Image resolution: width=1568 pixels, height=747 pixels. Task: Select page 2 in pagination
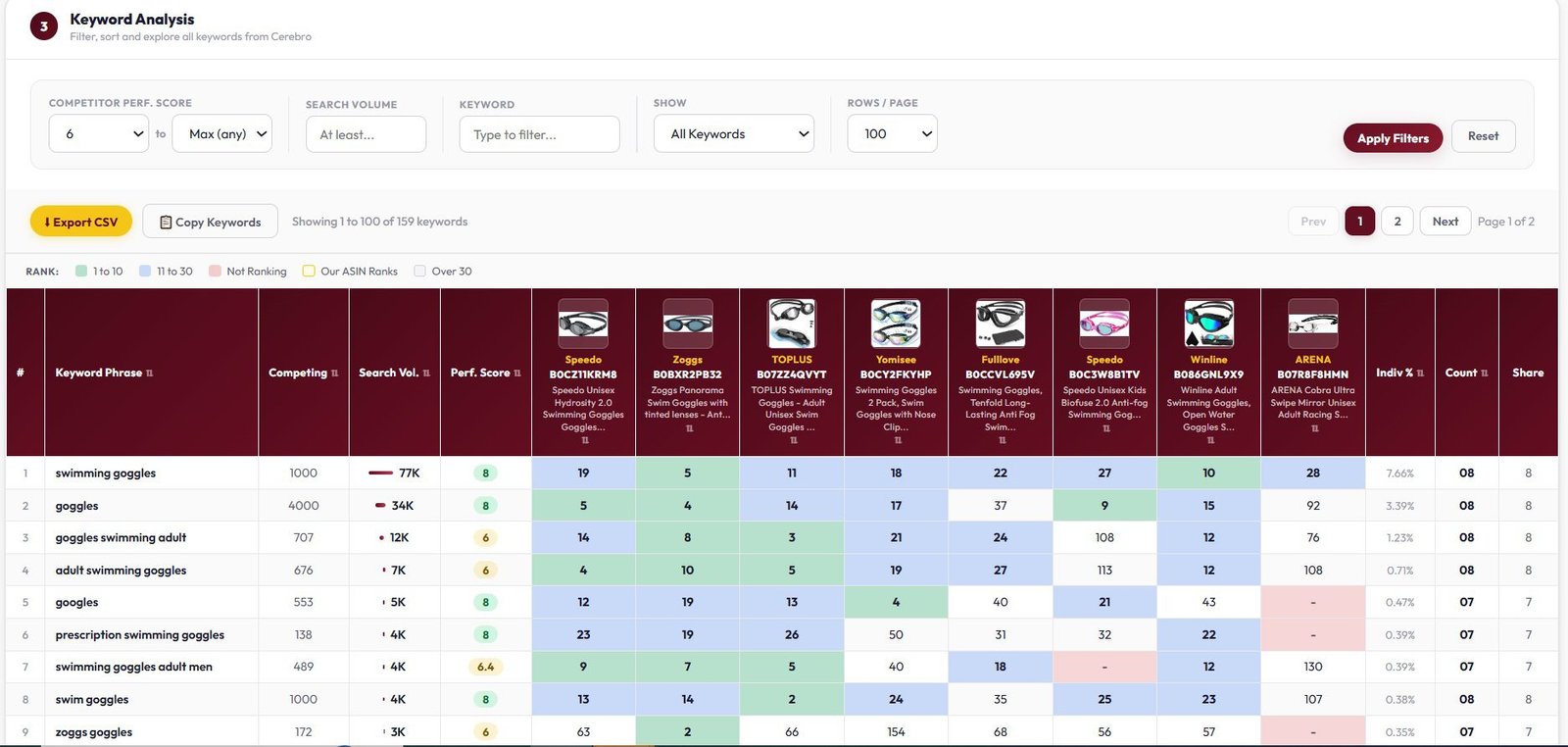(x=1397, y=222)
